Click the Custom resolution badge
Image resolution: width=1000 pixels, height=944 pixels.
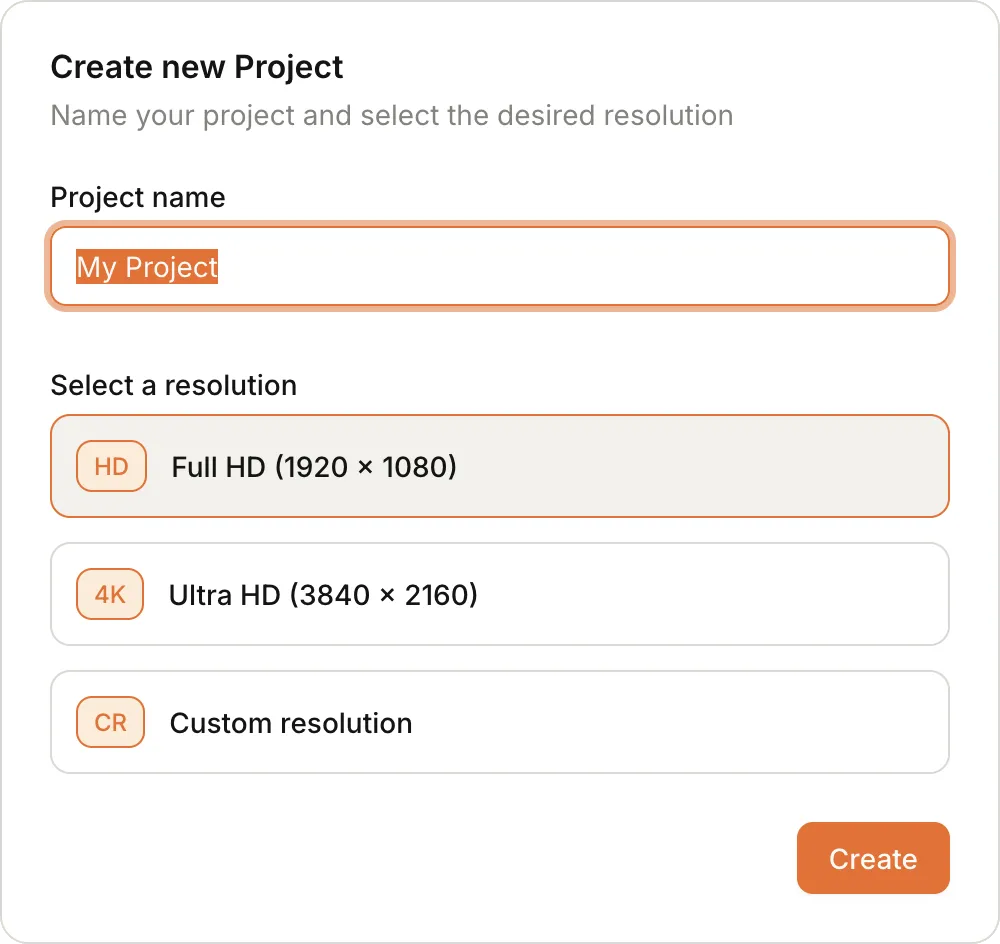[x=110, y=722]
